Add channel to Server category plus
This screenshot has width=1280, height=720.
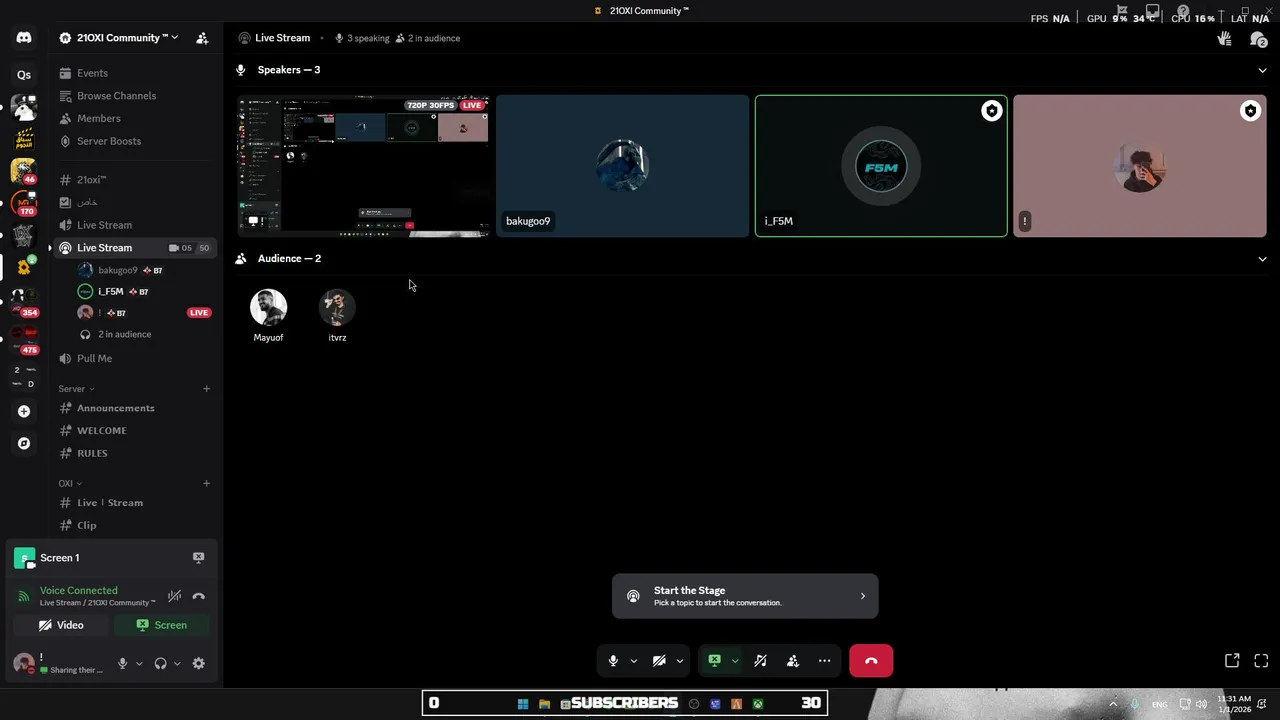206,389
